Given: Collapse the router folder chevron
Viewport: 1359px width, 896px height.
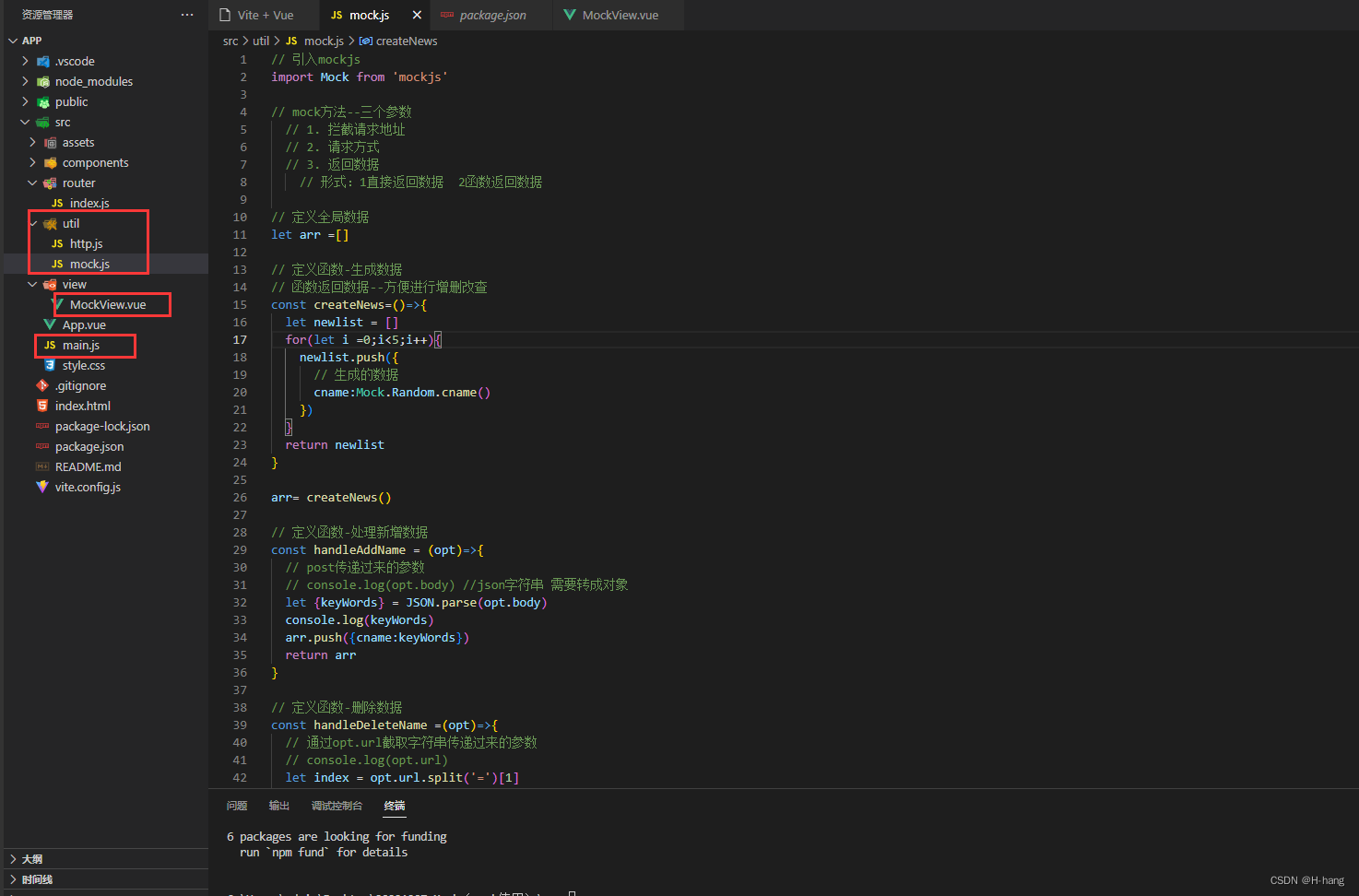Looking at the screenshot, I should pos(32,183).
